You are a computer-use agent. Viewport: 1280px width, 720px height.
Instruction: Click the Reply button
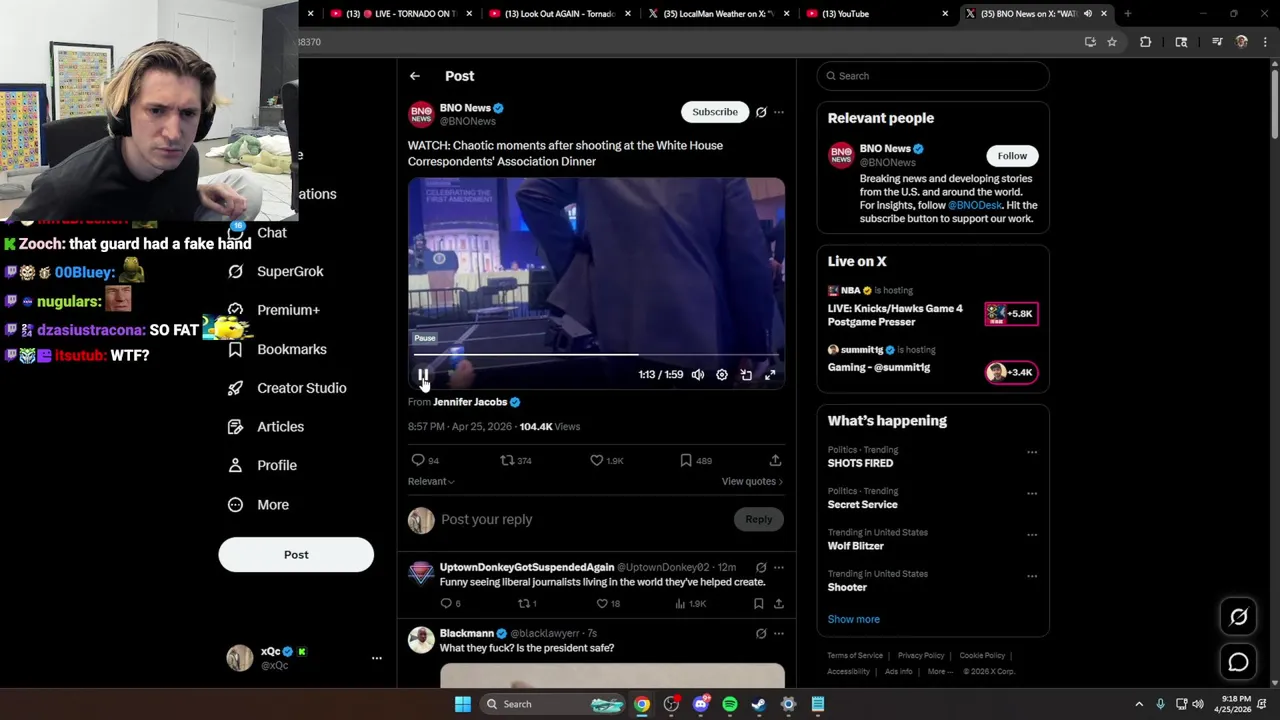[x=759, y=519]
